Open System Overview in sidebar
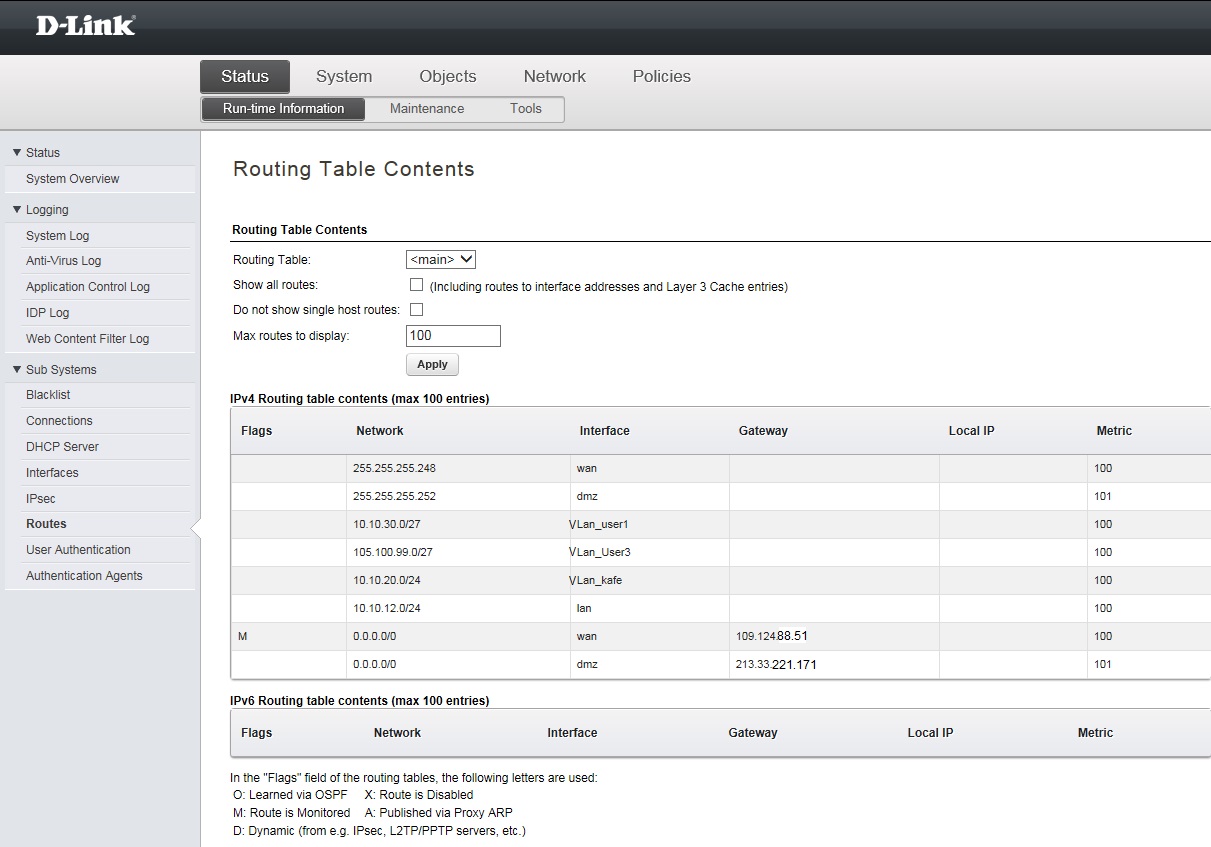Screen dimensions: 1211x847 pyautogui.click(x=72, y=179)
